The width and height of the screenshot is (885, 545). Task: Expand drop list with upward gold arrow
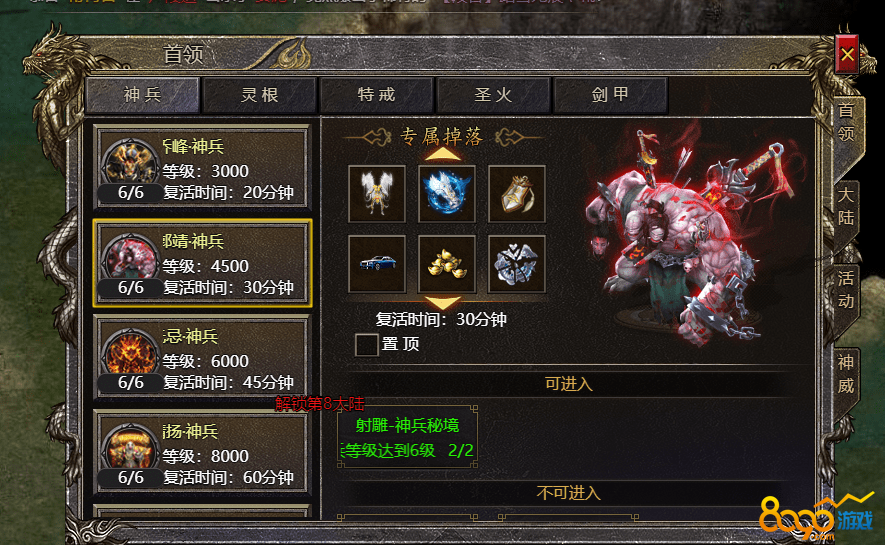[442, 153]
